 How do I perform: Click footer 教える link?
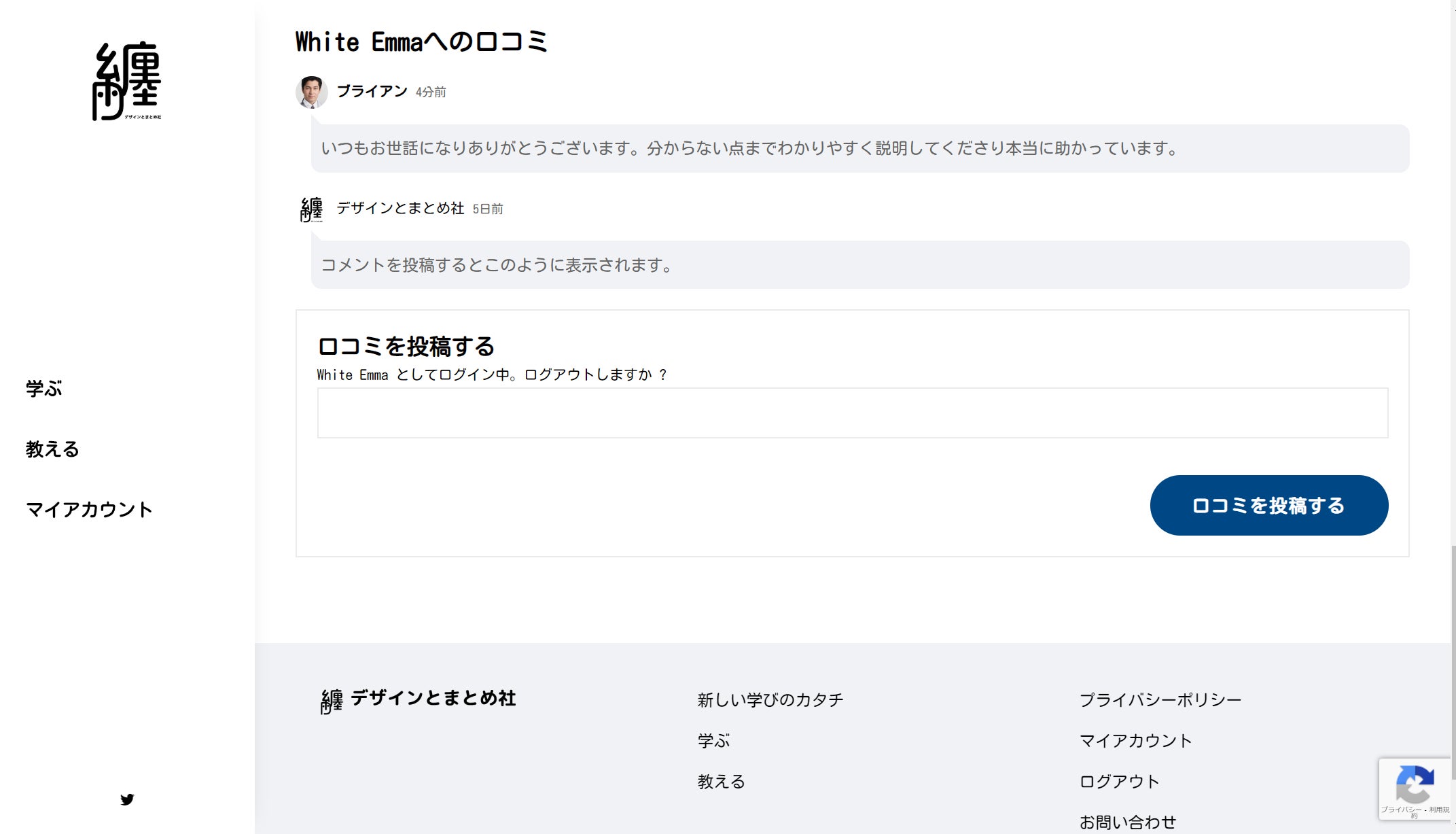tap(721, 782)
